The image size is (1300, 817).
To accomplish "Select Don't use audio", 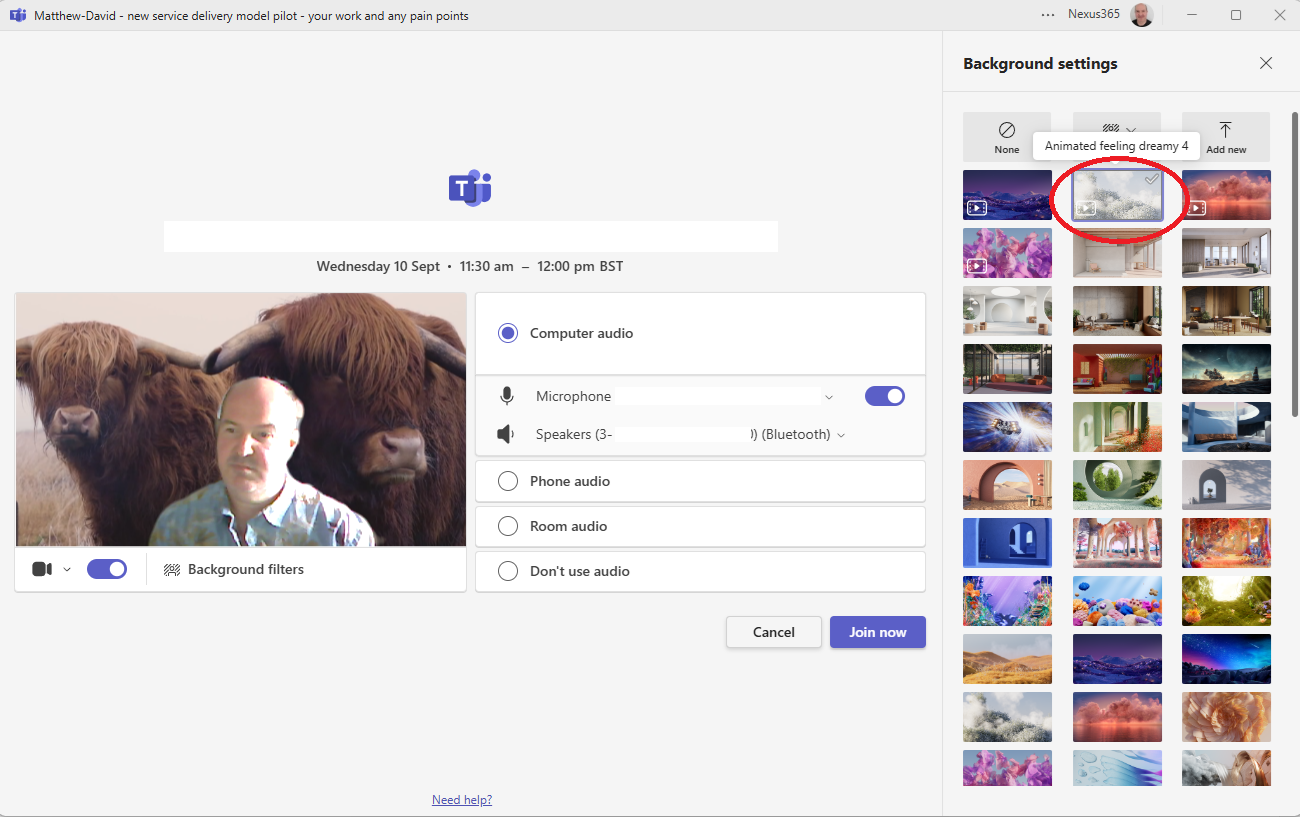I will (x=508, y=571).
